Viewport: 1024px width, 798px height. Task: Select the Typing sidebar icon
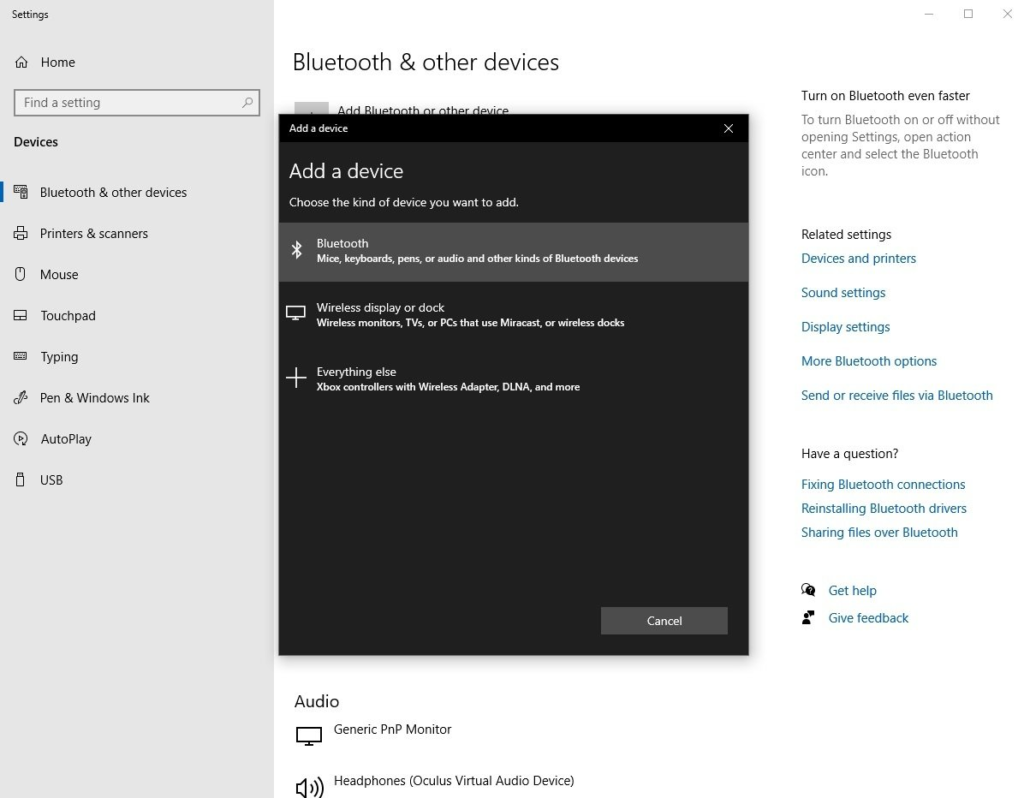point(21,356)
